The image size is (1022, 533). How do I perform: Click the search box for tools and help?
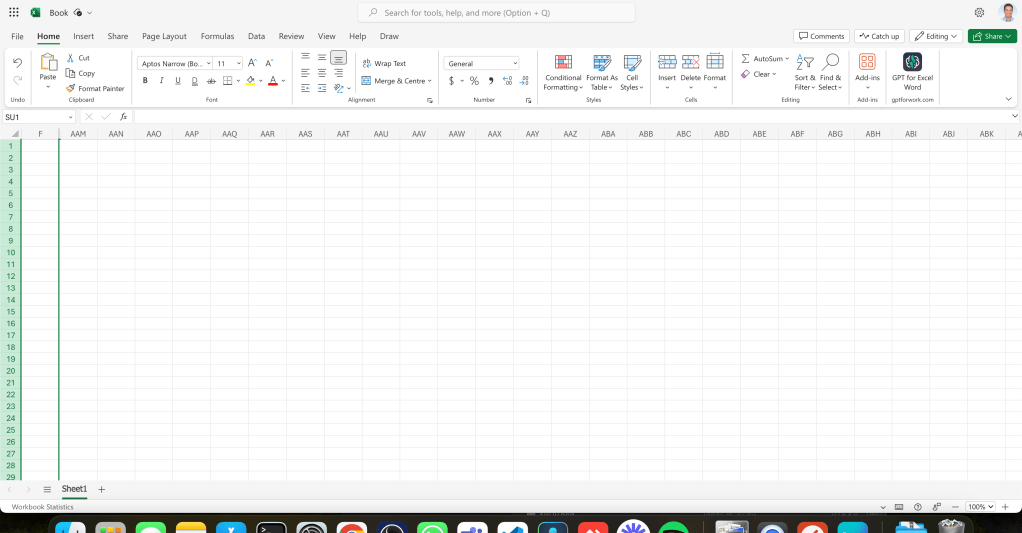(497, 12)
